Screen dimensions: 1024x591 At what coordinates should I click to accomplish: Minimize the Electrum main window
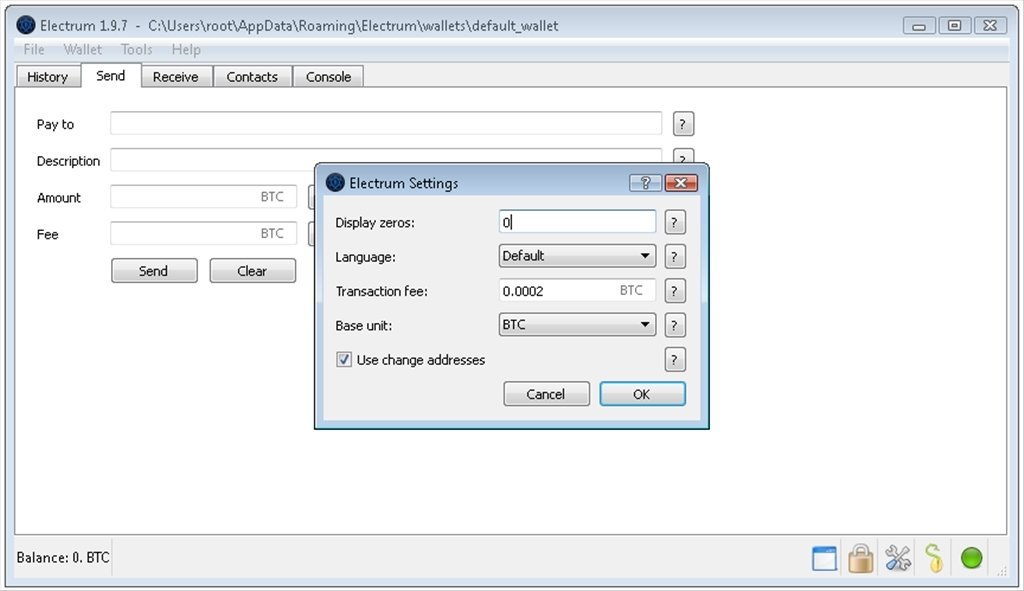click(x=919, y=26)
